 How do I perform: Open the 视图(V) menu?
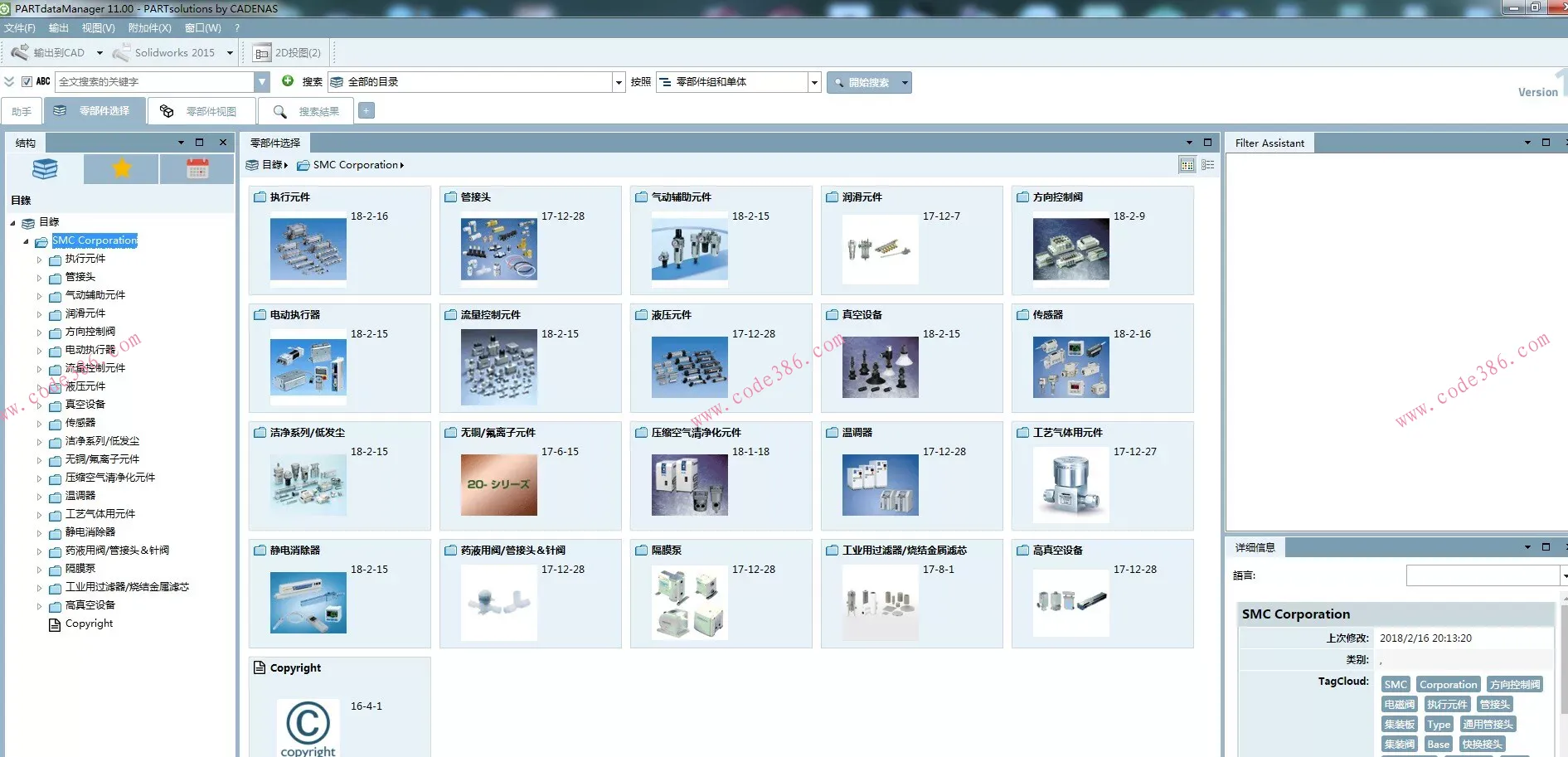pyautogui.click(x=99, y=28)
